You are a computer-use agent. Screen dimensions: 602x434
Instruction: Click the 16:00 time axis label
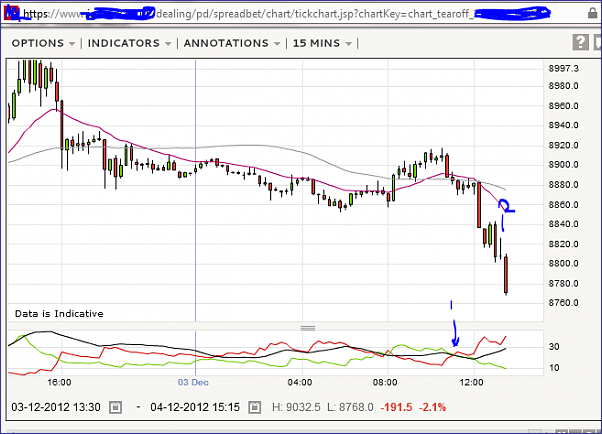tap(59, 383)
